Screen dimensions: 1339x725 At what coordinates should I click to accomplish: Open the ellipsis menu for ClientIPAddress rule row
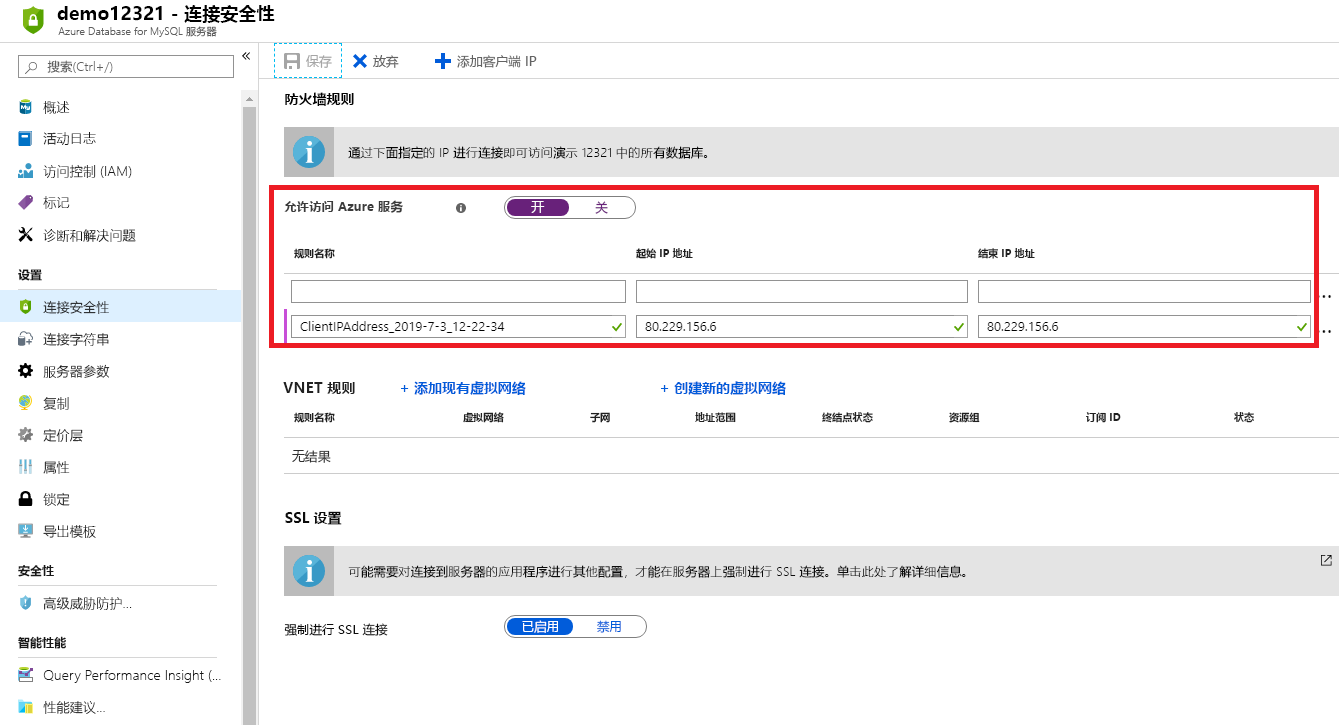(1327, 331)
